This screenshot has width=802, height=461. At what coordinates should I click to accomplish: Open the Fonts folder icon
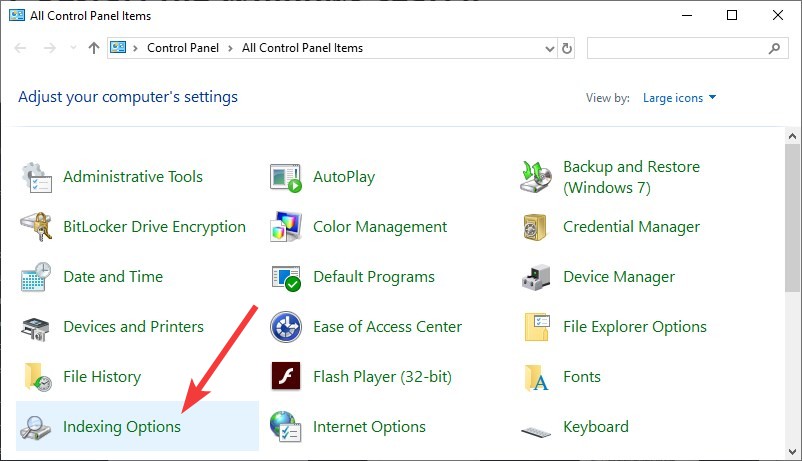click(536, 378)
